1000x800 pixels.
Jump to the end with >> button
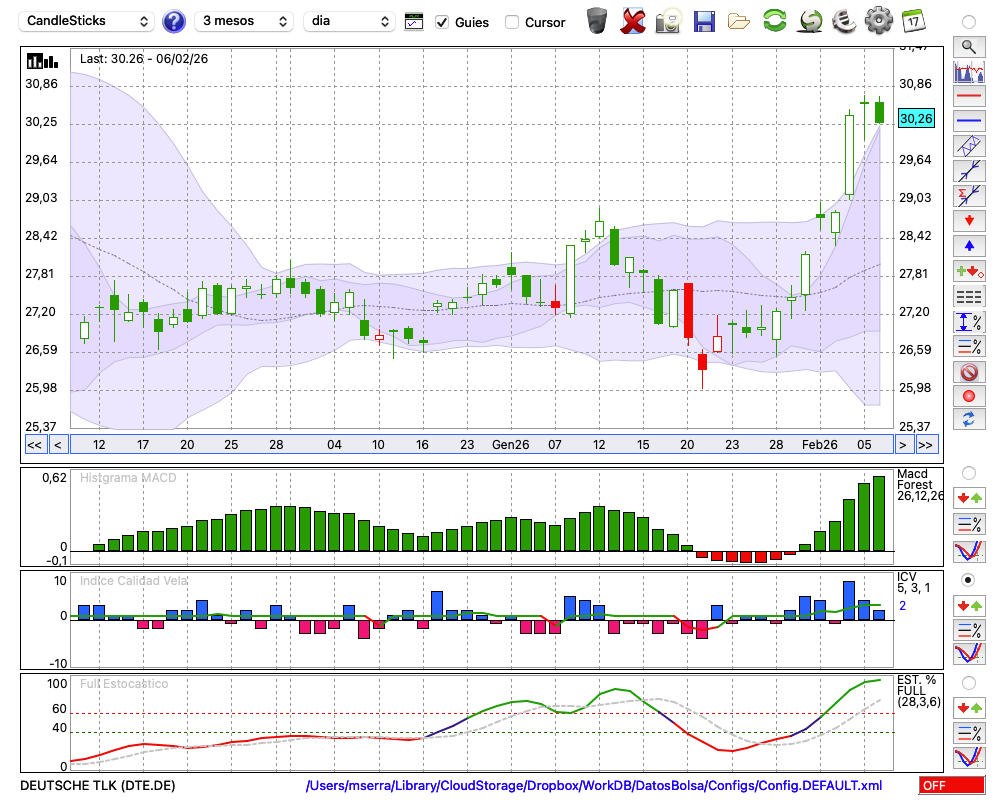926,445
